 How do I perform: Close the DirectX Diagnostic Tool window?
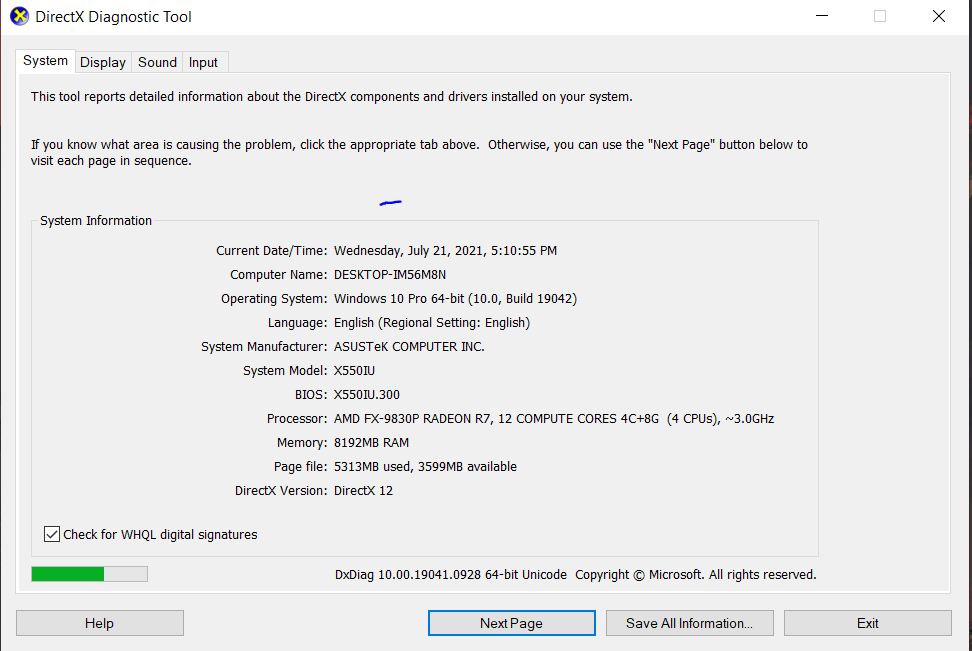tap(939, 16)
